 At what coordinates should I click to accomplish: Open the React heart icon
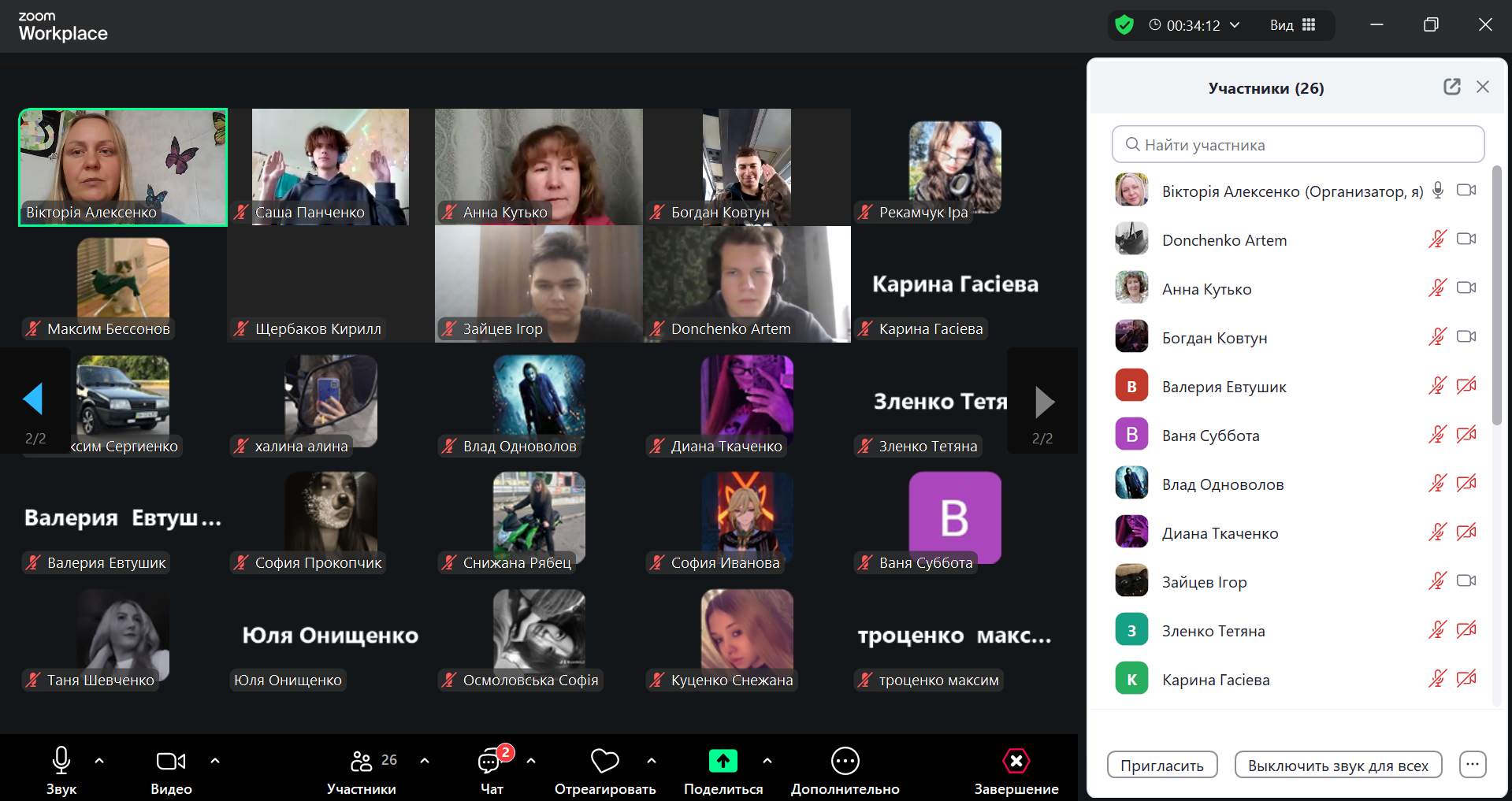click(x=604, y=761)
